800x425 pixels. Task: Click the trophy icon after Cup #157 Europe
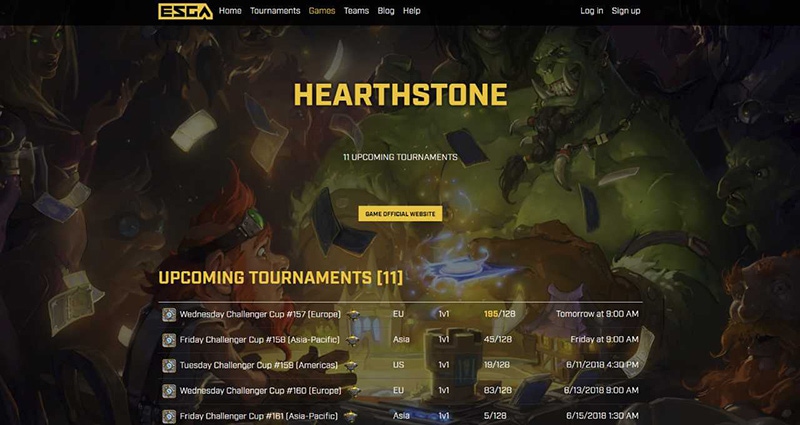pos(353,315)
